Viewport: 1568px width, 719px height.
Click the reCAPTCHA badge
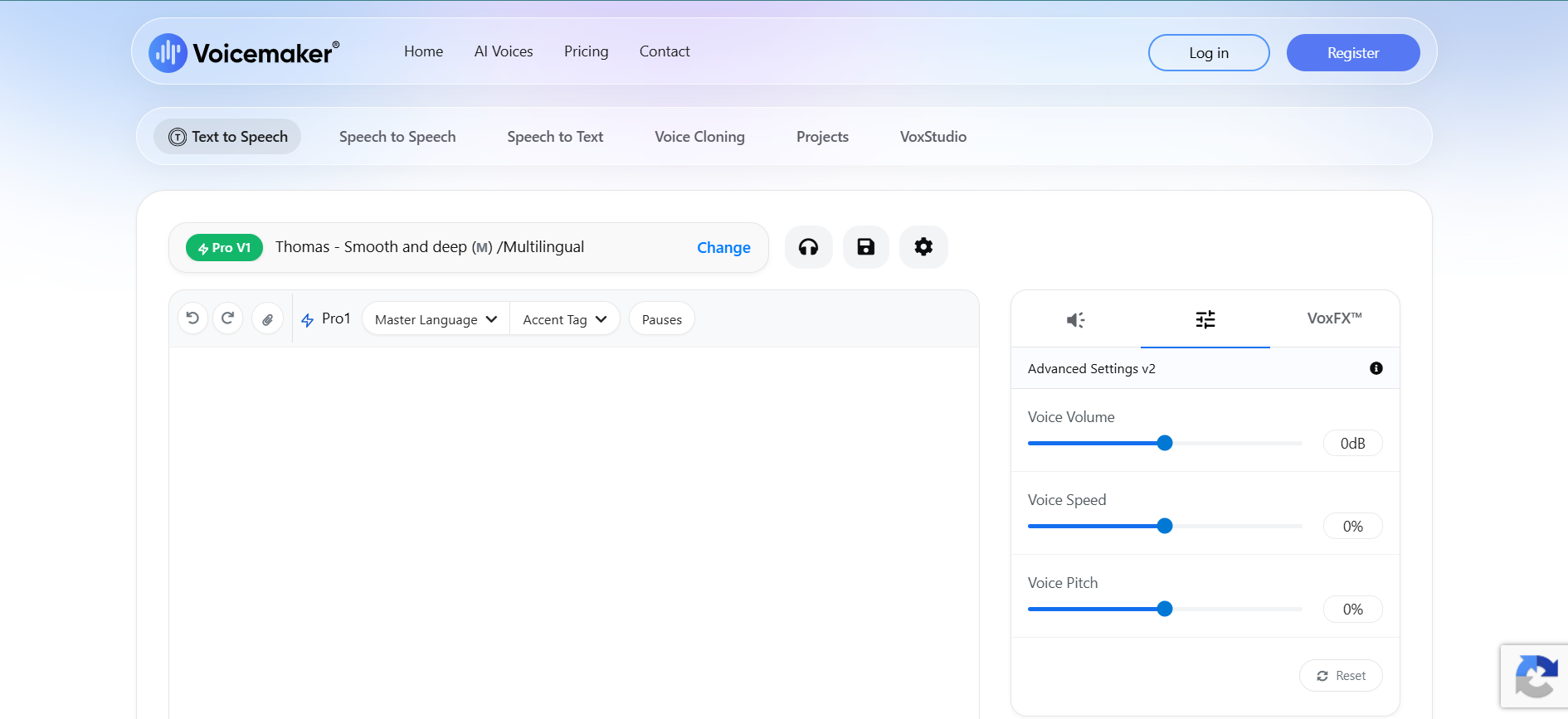coord(1534,677)
